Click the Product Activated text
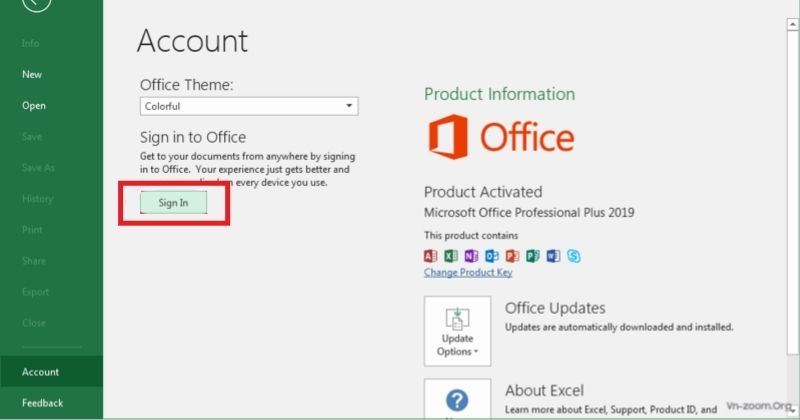This screenshot has height=420, width=800. [x=483, y=192]
